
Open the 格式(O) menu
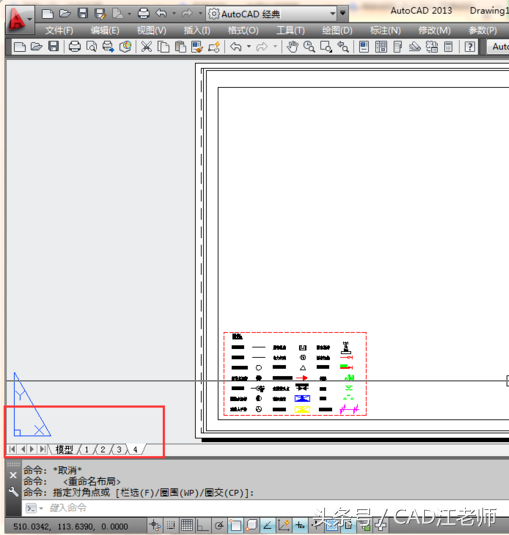pos(243,31)
